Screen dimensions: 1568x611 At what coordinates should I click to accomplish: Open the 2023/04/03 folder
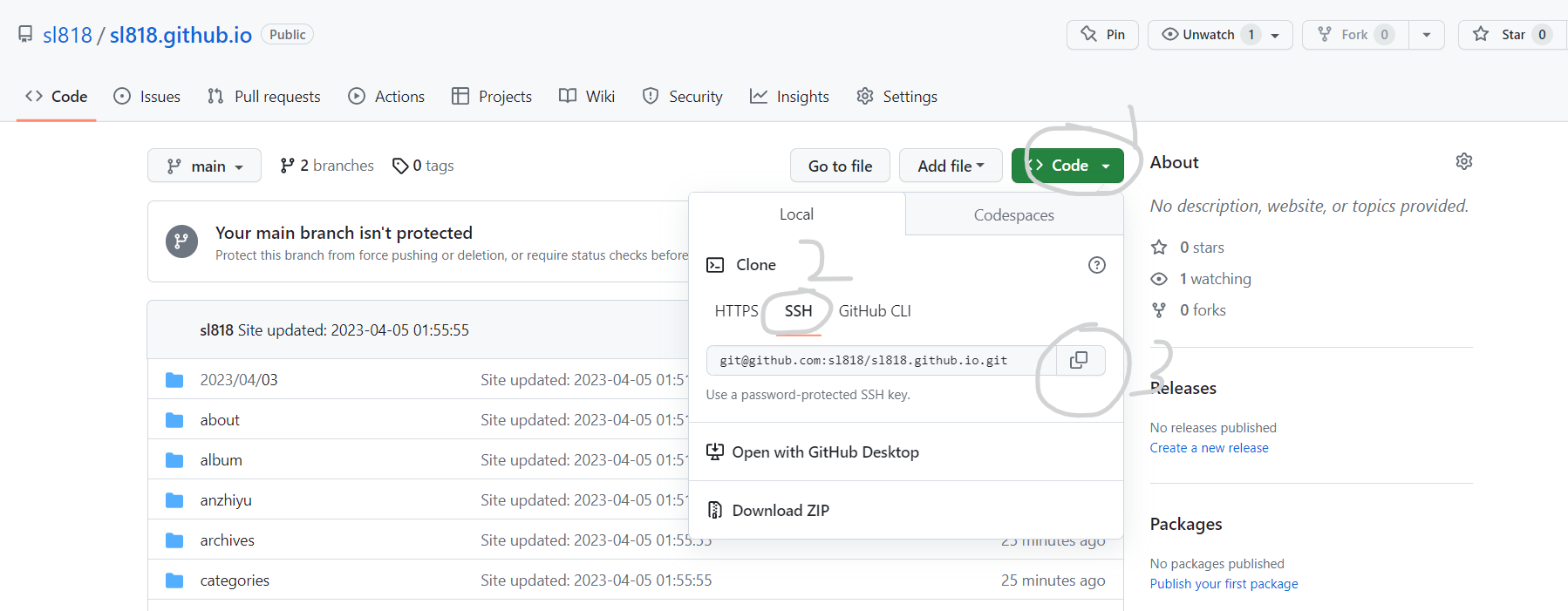239,380
